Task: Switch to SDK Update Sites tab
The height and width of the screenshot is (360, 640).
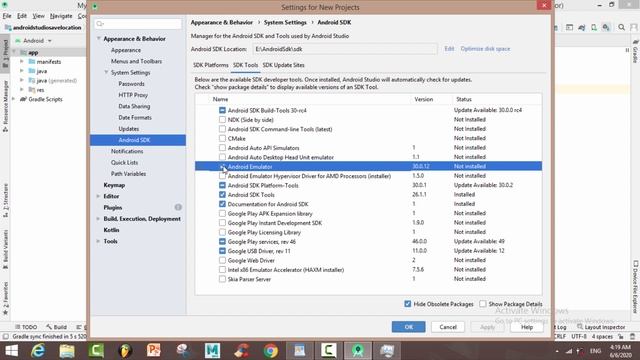Action: coord(283,65)
